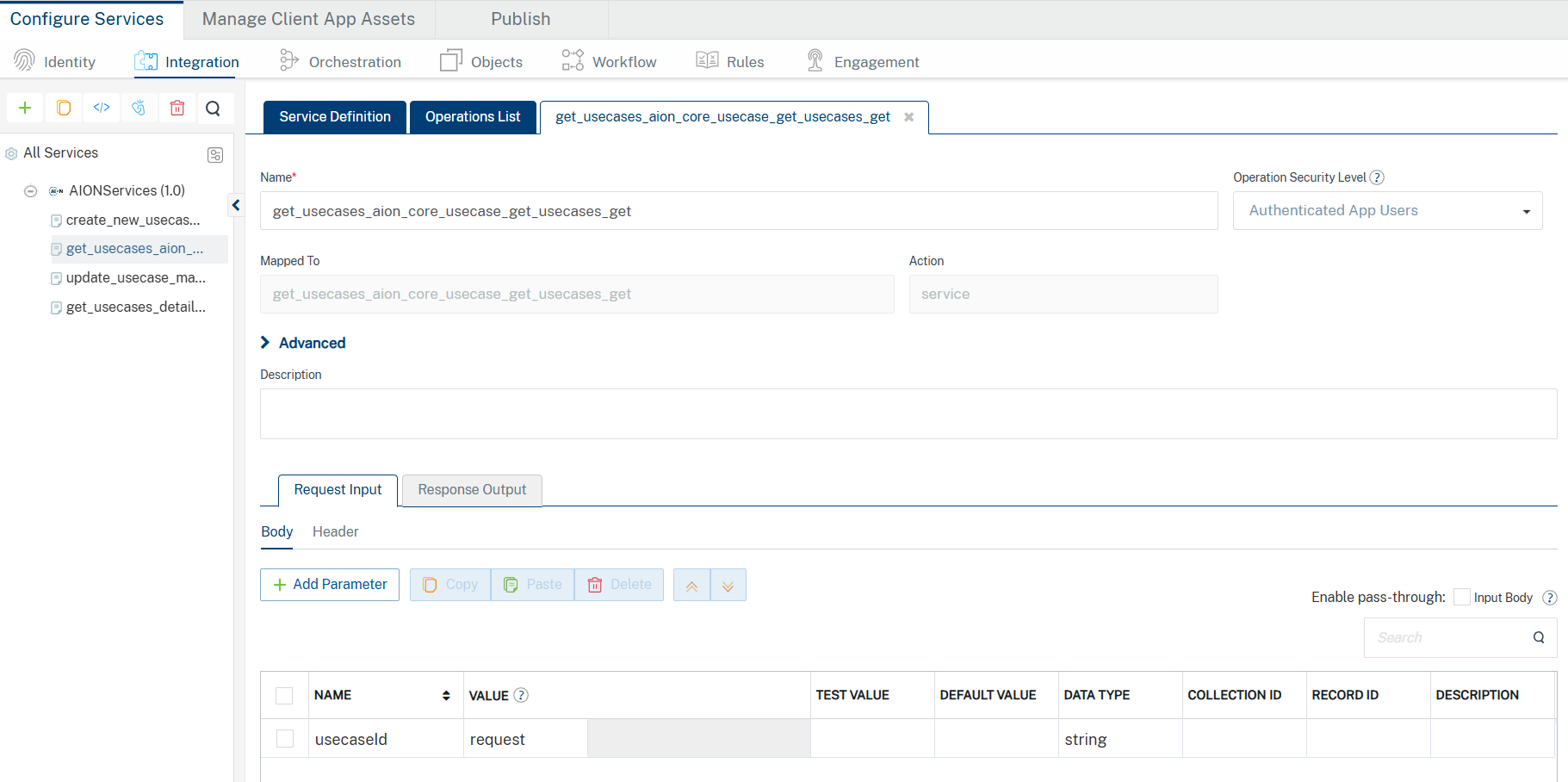
Task: Move the parameter down with the down arrow
Action: tap(728, 585)
